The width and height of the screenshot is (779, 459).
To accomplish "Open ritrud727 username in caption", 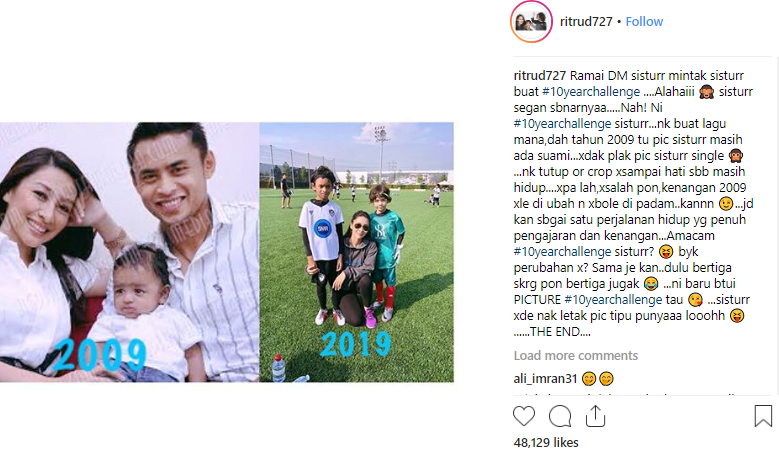I will [x=540, y=76].
